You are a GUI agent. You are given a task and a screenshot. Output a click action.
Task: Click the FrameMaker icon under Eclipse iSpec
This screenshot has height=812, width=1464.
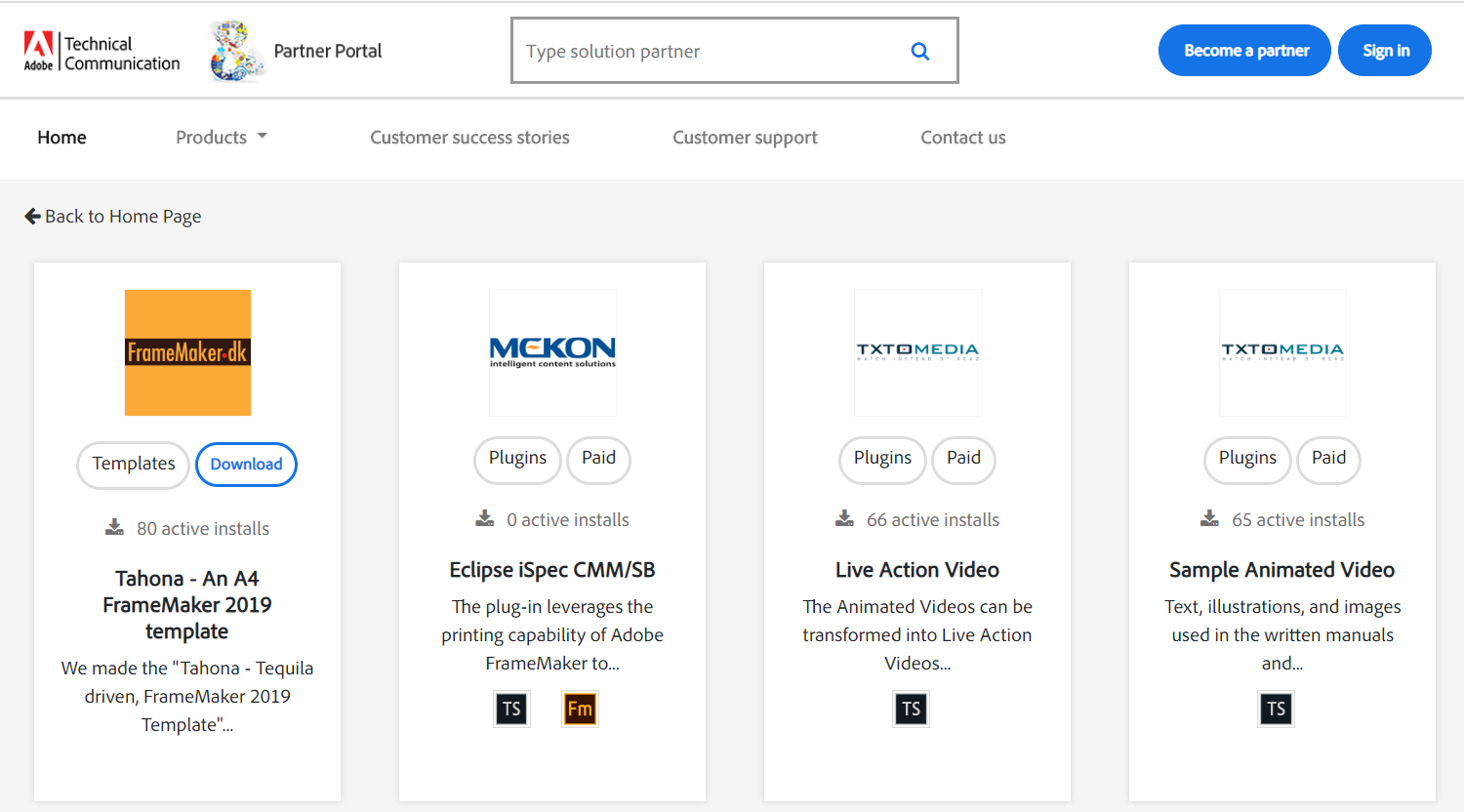[x=580, y=709]
